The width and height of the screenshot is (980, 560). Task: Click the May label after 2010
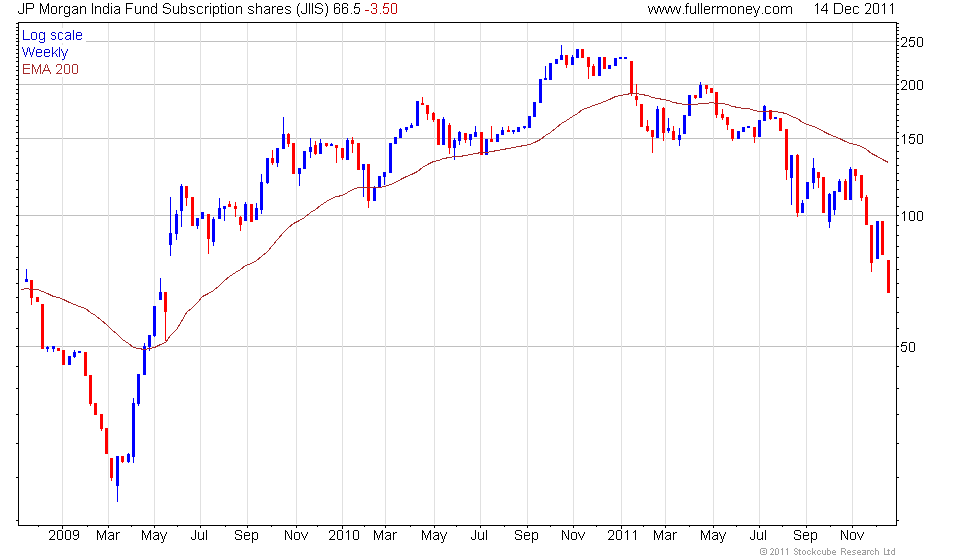click(x=434, y=536)
